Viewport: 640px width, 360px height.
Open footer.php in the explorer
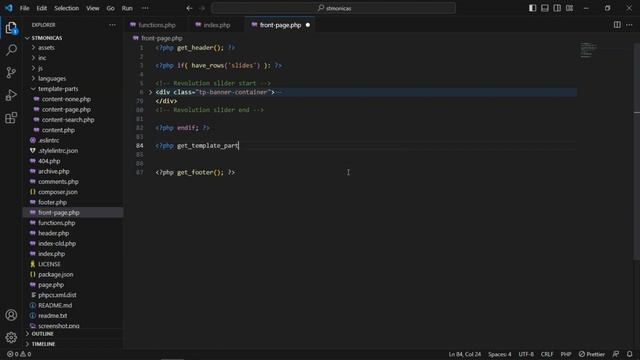point(52,202)
